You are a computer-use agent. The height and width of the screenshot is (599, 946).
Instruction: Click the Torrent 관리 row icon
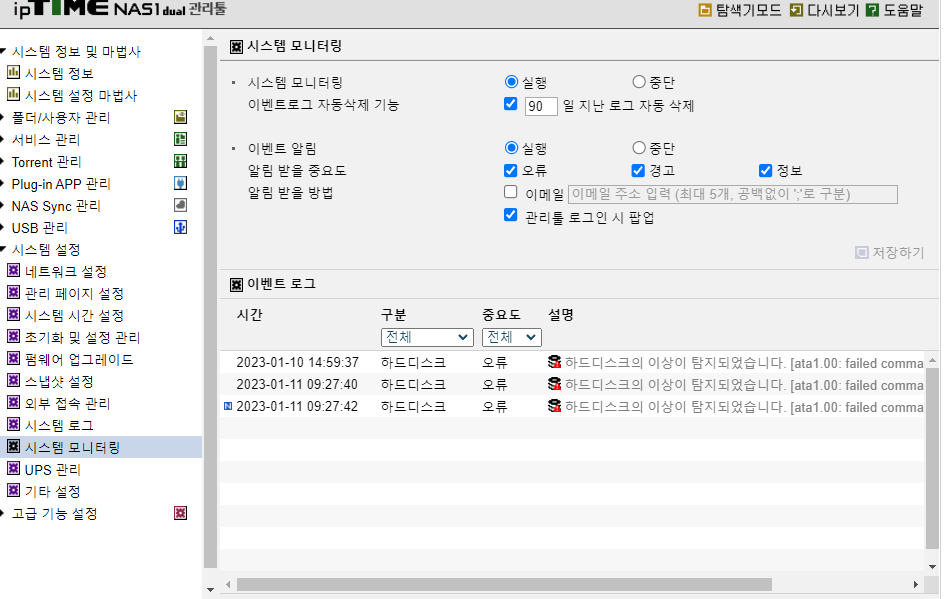180,161
